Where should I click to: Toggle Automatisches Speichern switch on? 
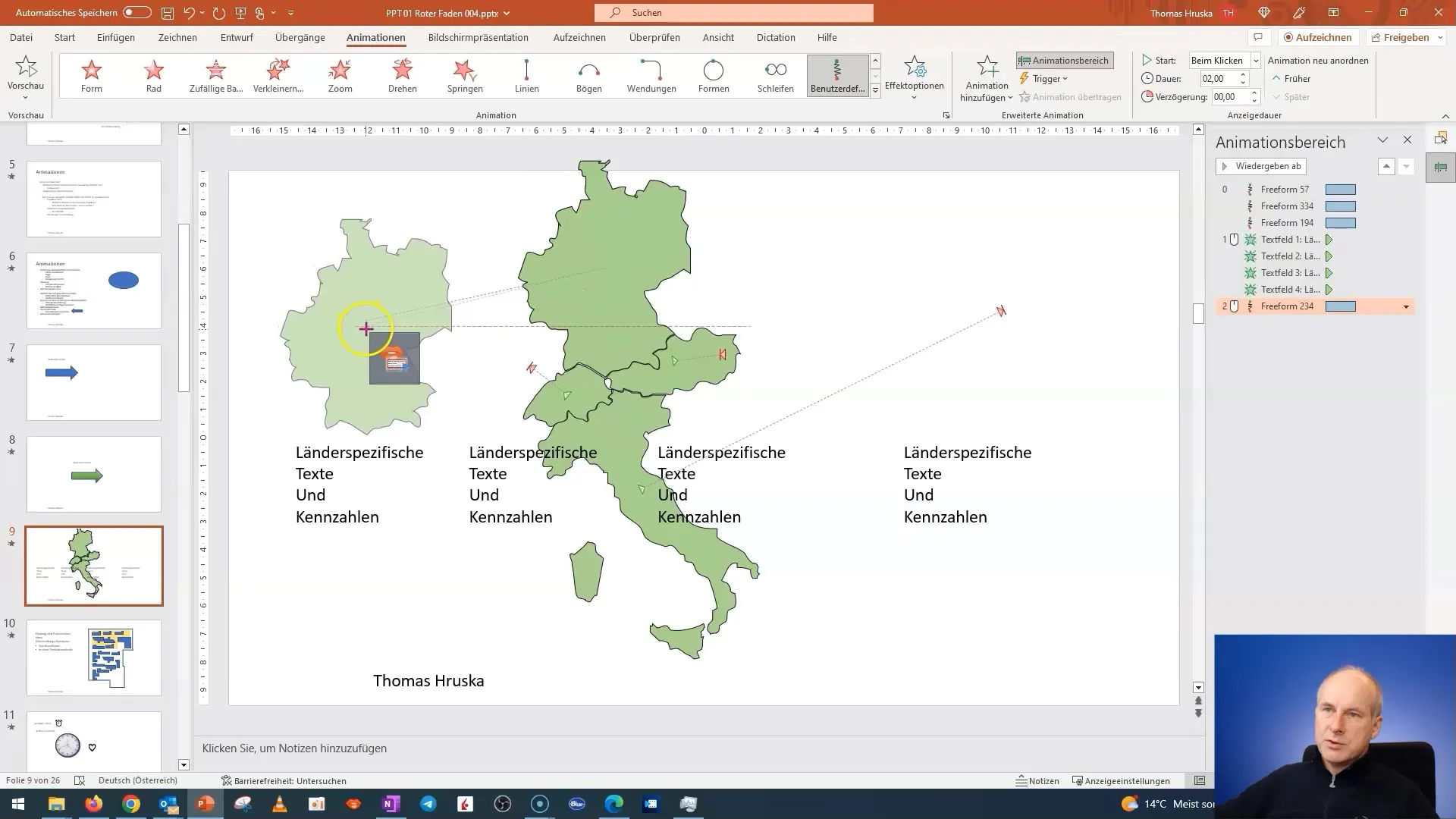point(134,12)
